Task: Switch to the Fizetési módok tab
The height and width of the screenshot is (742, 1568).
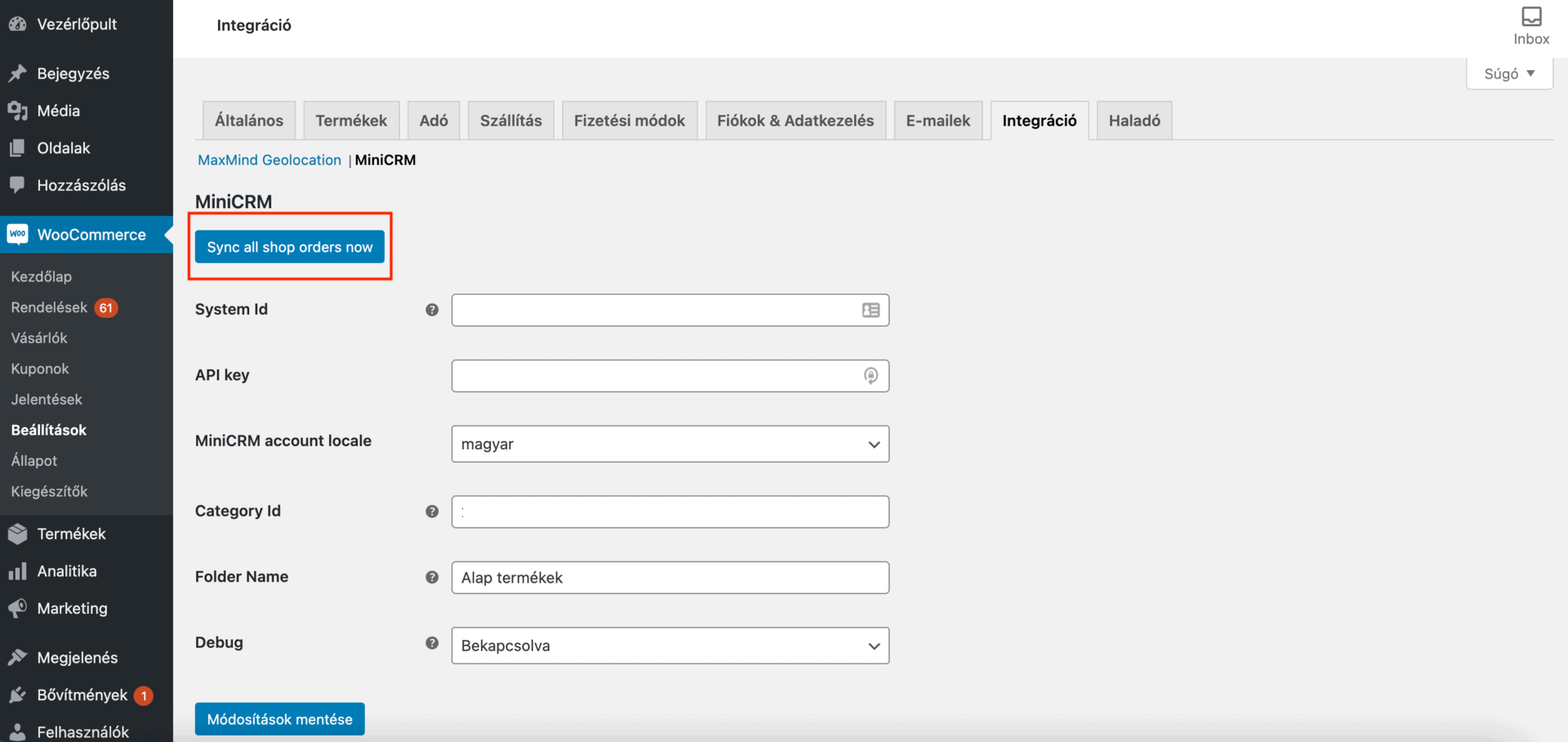Action: 630,121
